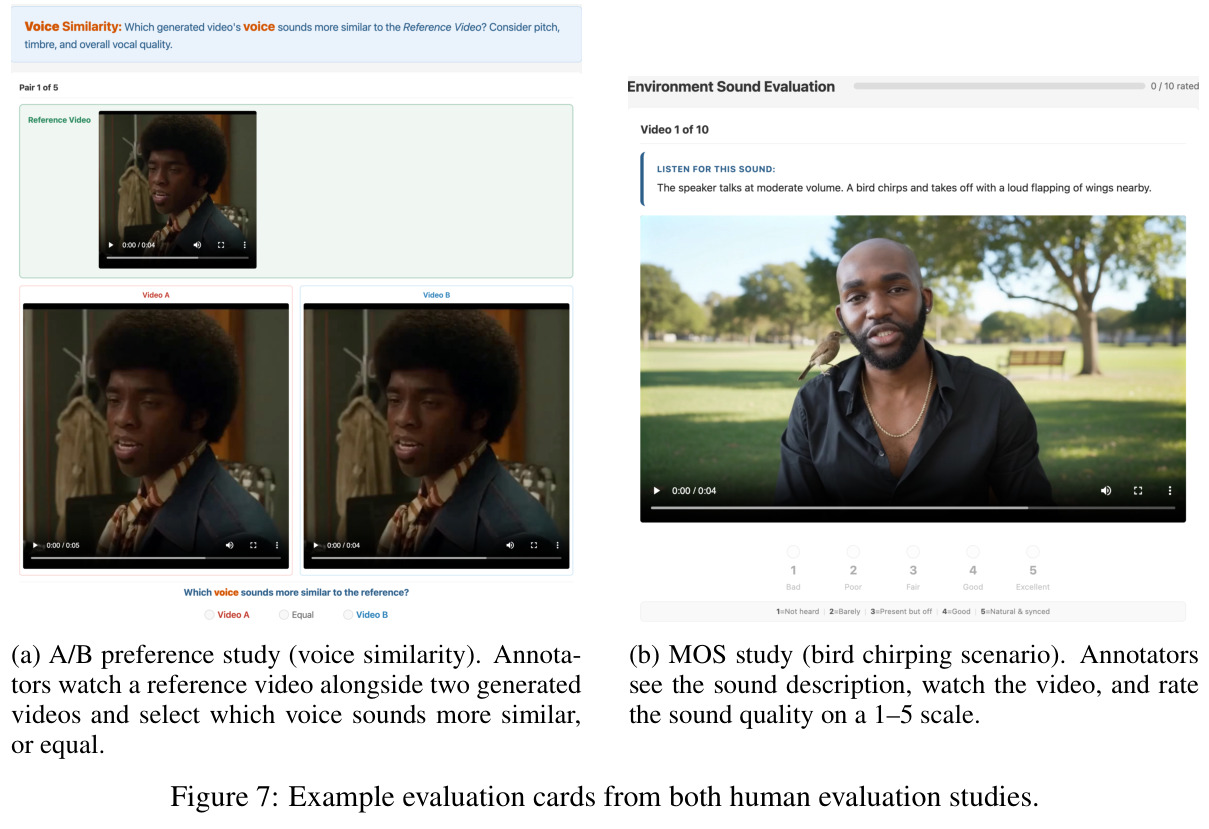Screen dimensions: 1209x829
Task: Mute Video A volume icon
Action: click(229, 545)
